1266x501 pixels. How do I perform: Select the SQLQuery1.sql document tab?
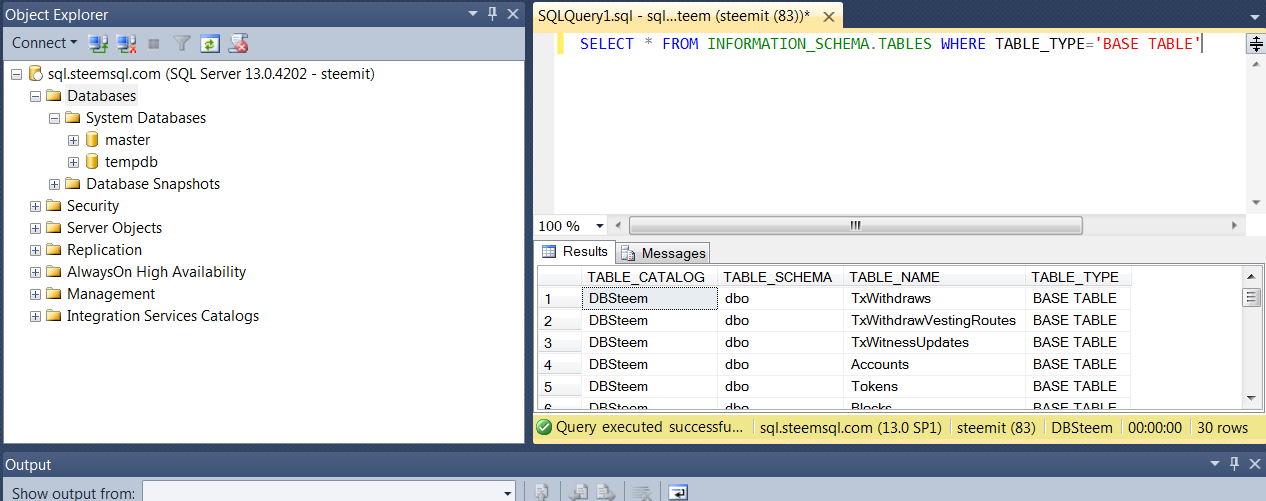[x=673, y=16]
